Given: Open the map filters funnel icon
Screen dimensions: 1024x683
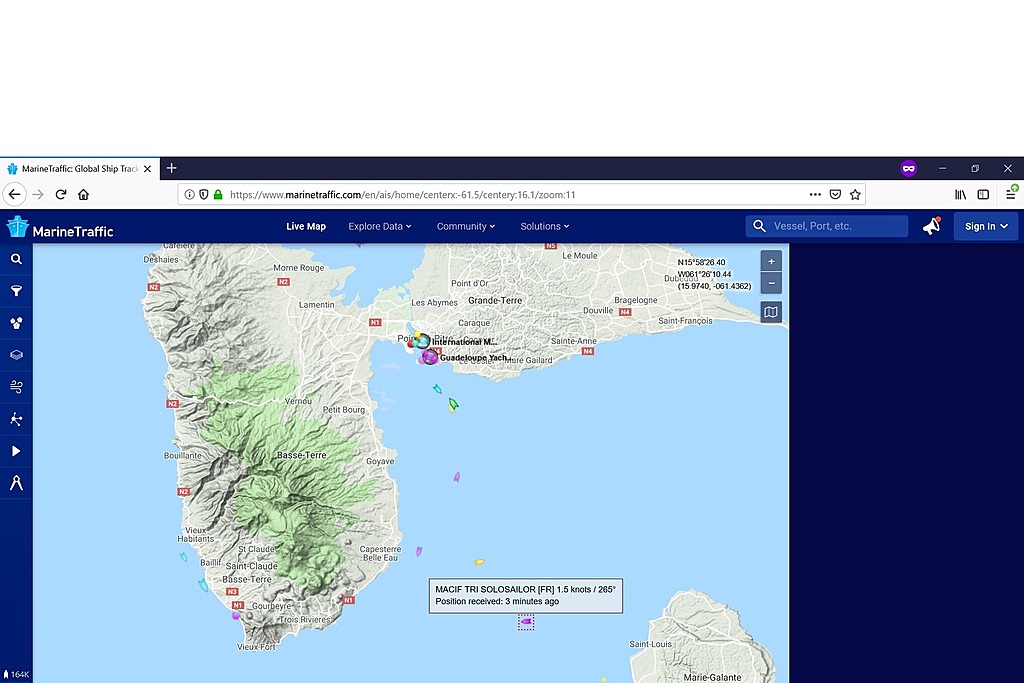Looking at the screenshot, I should click(x=16, y=291).
